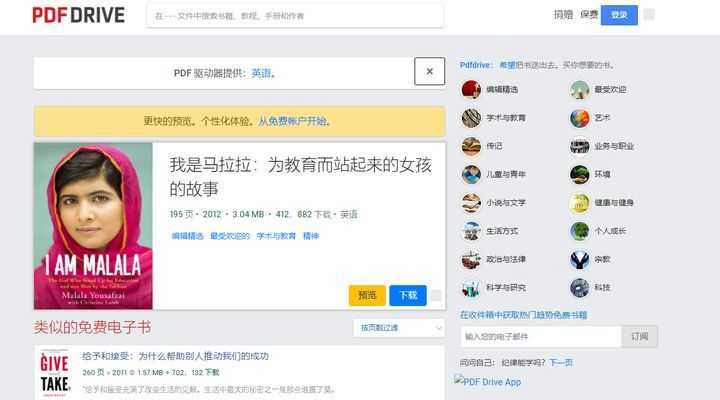The width and height of the screenshot is (720, 400).
Task: Open the 传记 category label
Action: pos(494,146)
